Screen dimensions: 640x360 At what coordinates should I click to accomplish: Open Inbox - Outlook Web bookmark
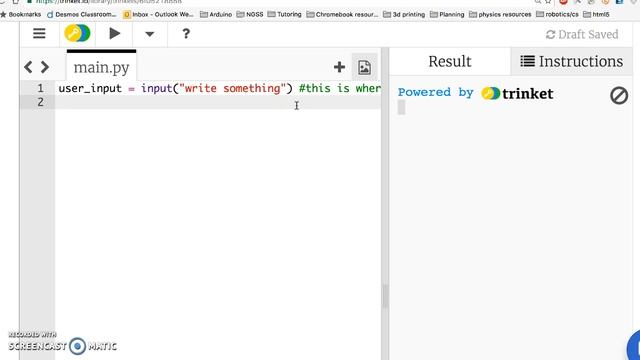click(x=158, y=14)
